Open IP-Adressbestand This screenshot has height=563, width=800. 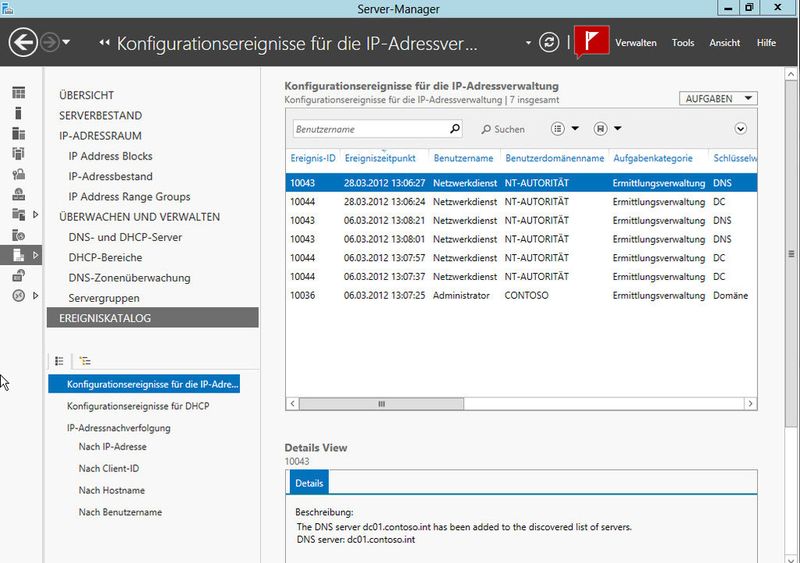click(110, 177)
